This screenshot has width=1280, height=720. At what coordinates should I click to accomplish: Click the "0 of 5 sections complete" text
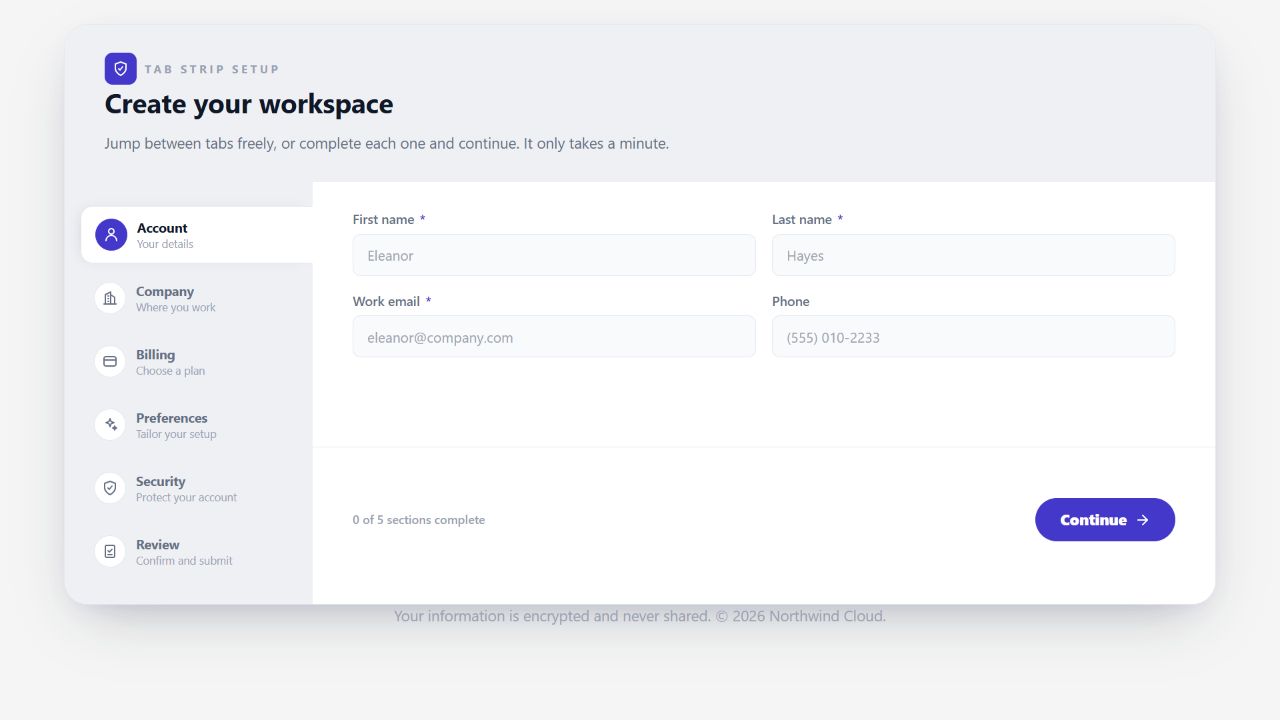click(x=419, y=520)
